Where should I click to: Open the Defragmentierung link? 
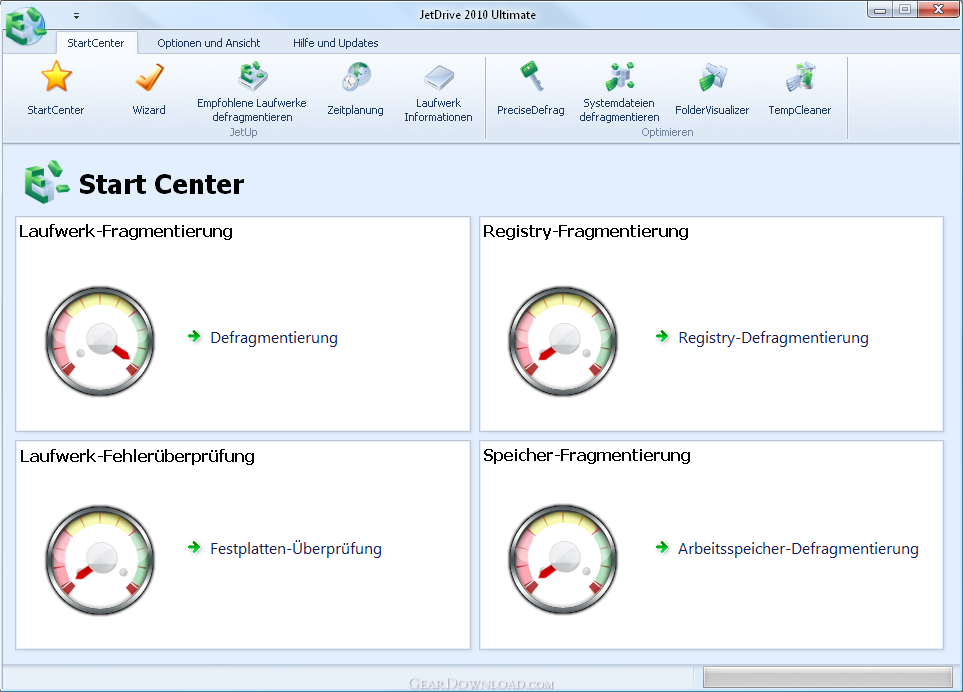pos(274,338)
